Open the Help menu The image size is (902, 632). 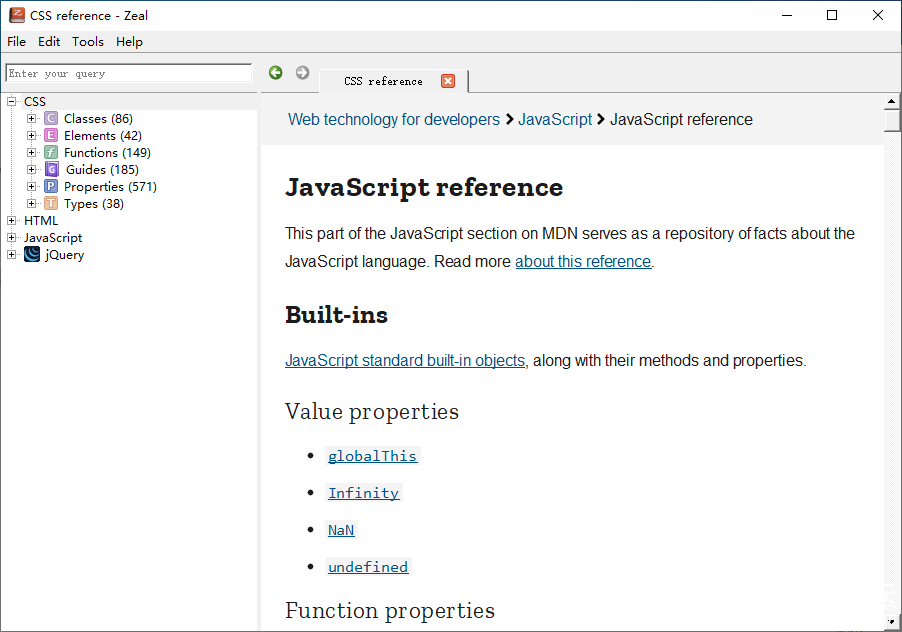[129, 41]
